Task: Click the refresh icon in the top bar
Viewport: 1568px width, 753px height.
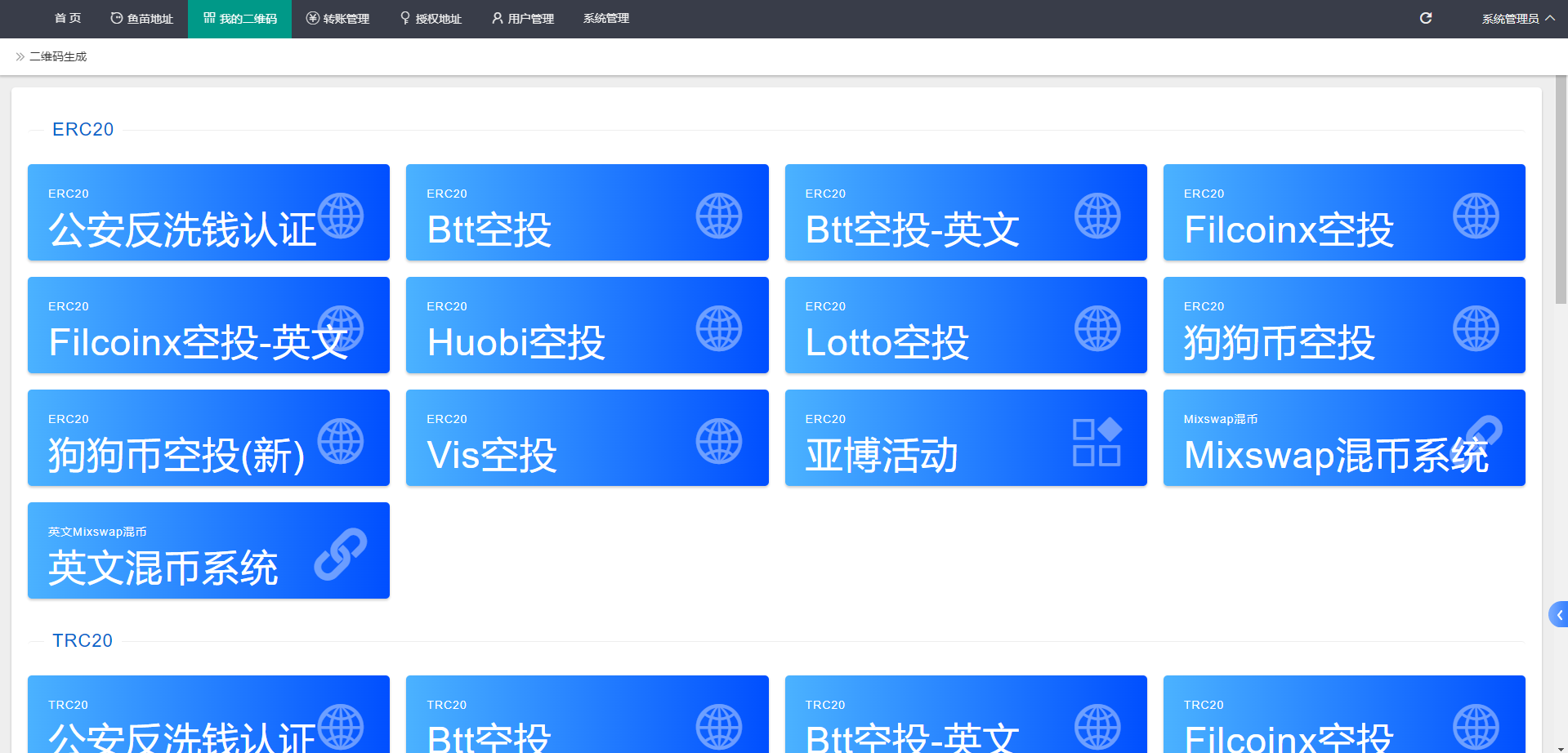Action: click(1426, 17)
